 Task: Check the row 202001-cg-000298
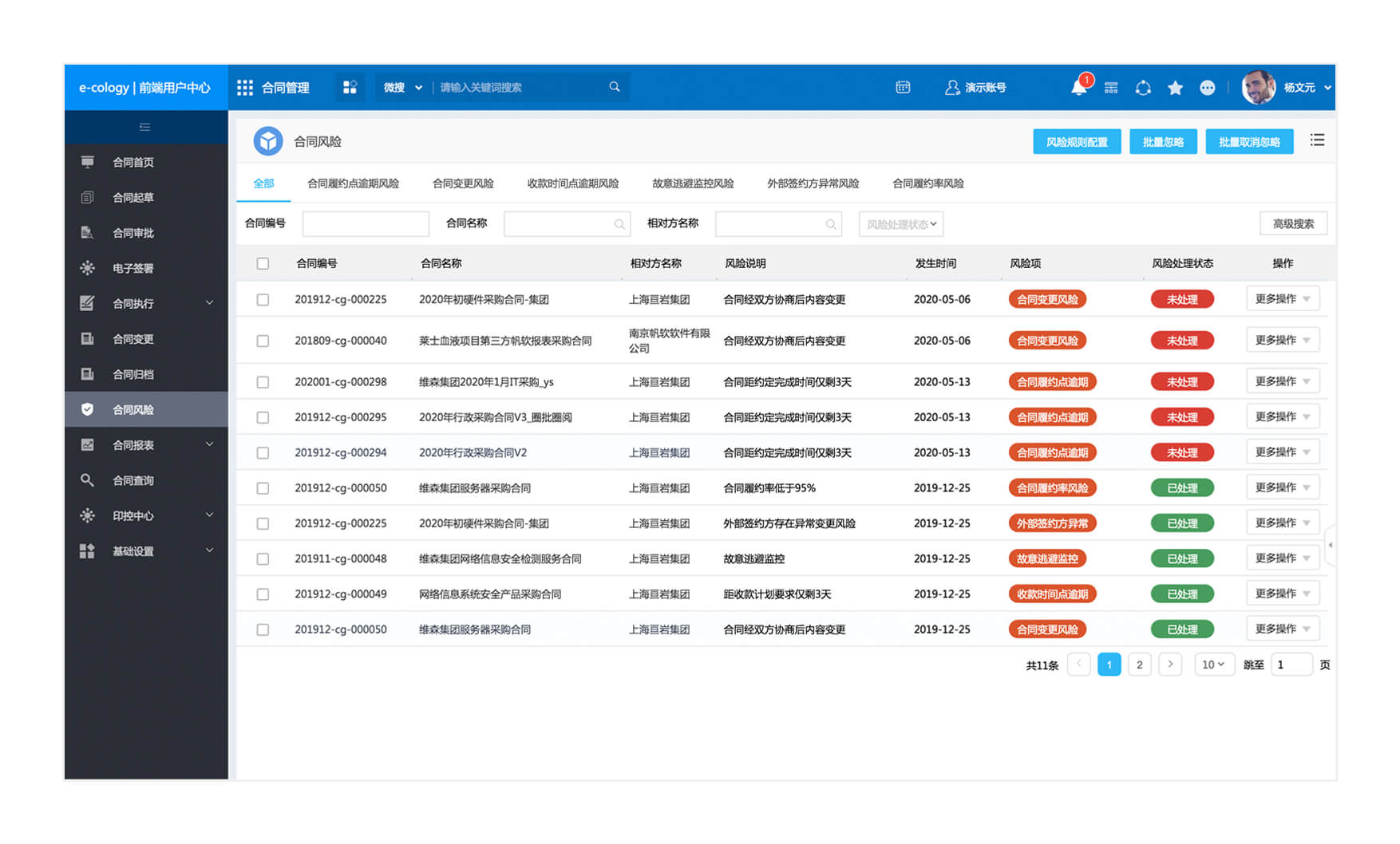click(x=263, y=382)
